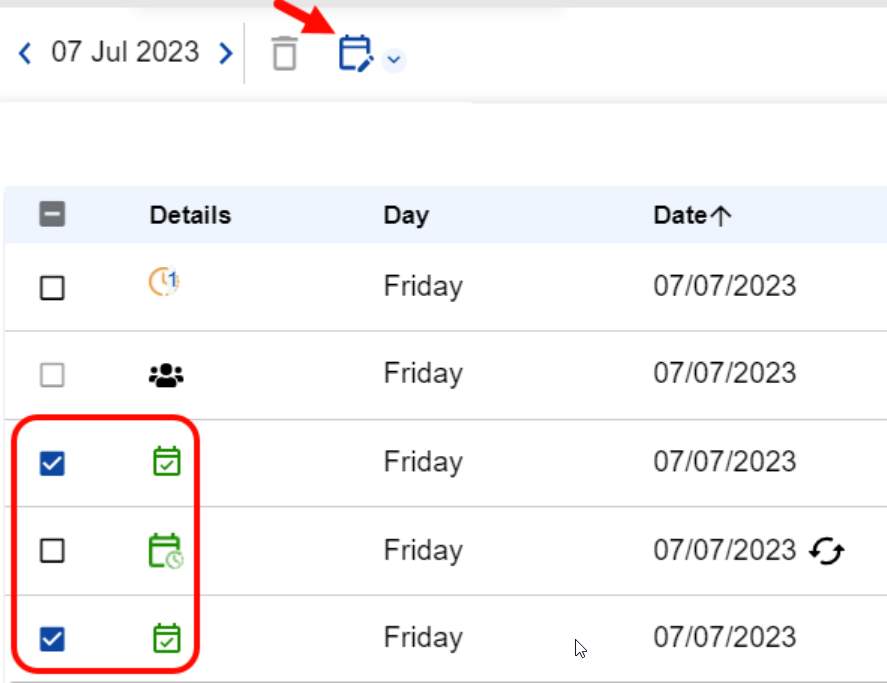Open the confirmed appointment icon in third row
The height and width of the screenshot is (683, 887).
[165, 460]
